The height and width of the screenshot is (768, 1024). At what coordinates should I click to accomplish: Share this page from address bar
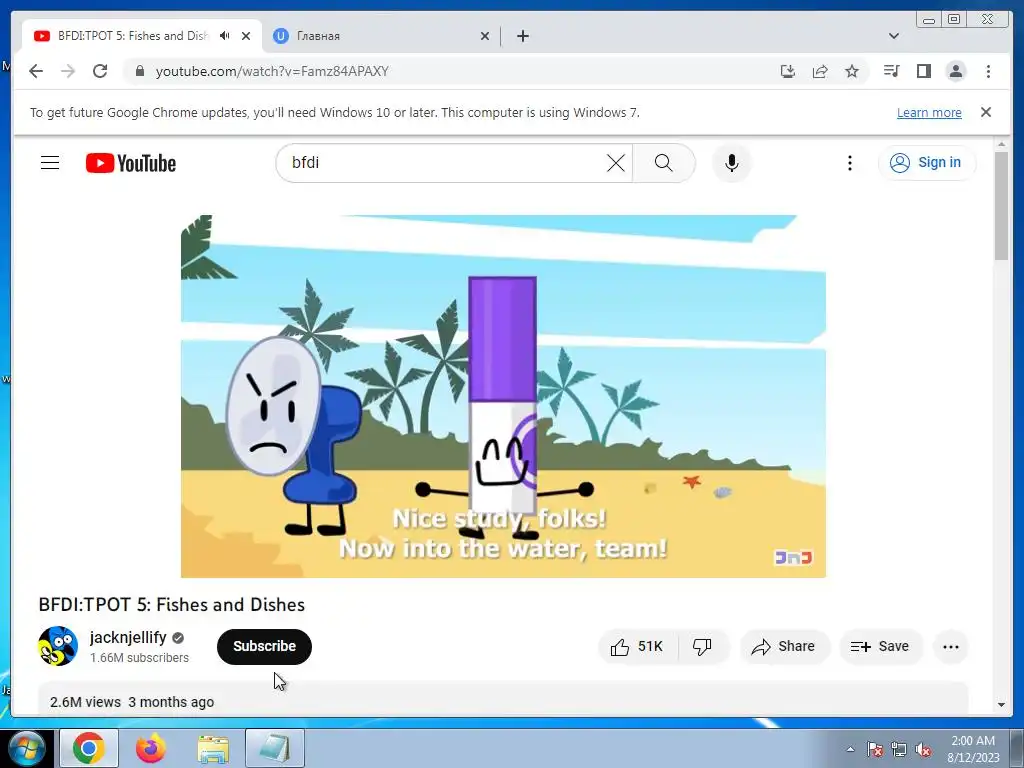coord(820,71)
